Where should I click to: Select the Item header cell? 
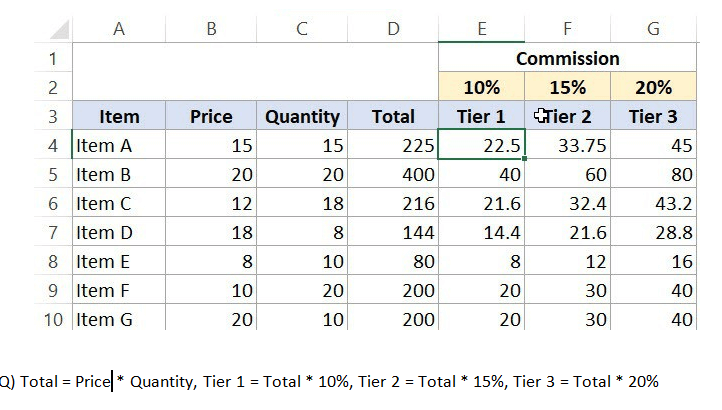[x=119, y=117]
